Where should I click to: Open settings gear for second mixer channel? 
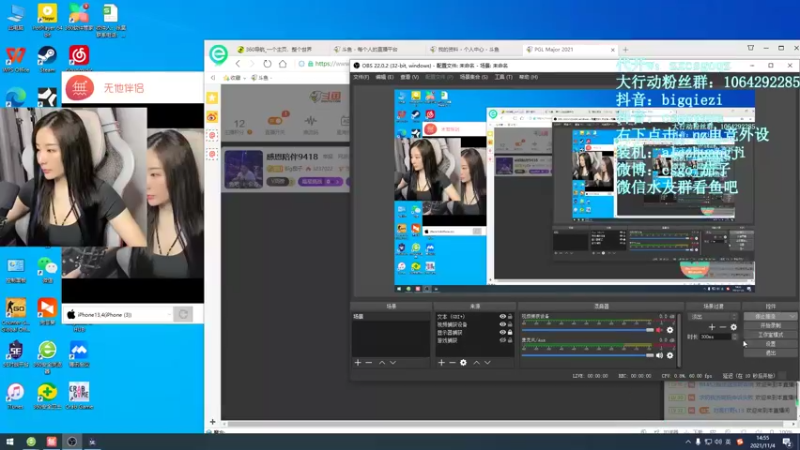(670, 356)
